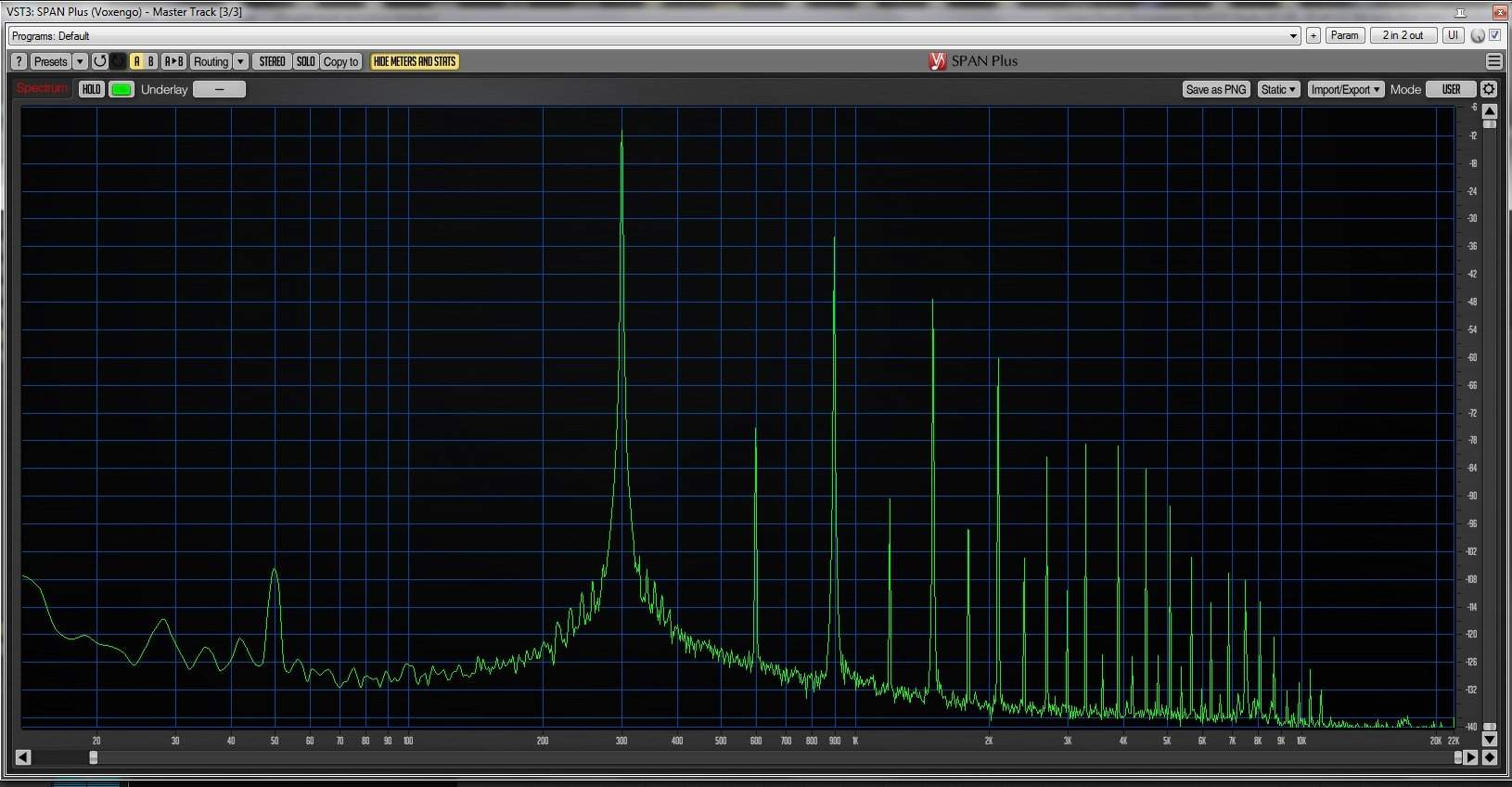Select the USER mode selector
1512x787 pixels.
point(1451,89)
